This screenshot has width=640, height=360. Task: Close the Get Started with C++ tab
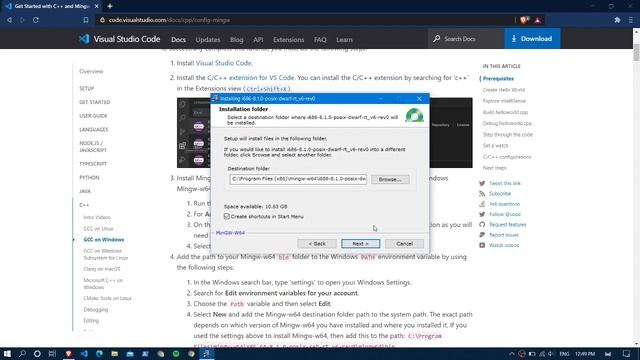[96, 6]
